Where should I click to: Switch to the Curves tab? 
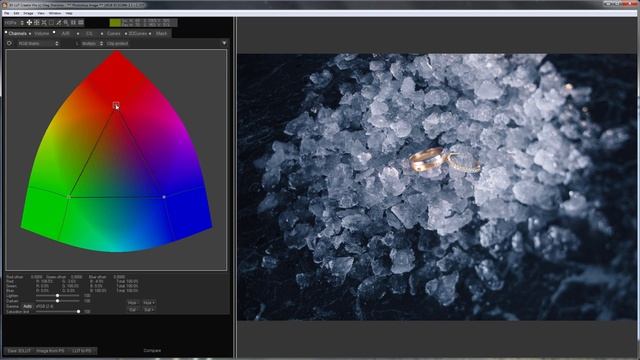[113, 33]
